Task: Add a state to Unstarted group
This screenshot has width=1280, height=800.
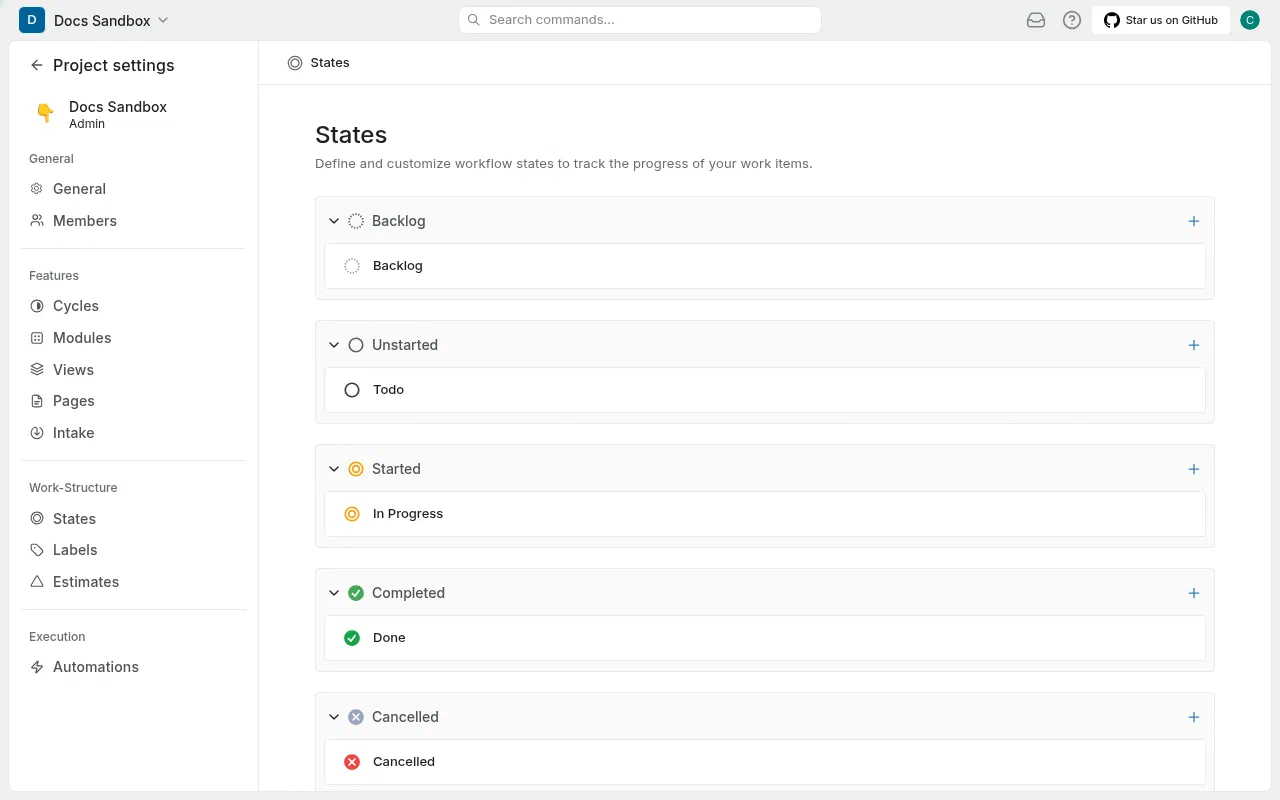Action: (1194, 345)
